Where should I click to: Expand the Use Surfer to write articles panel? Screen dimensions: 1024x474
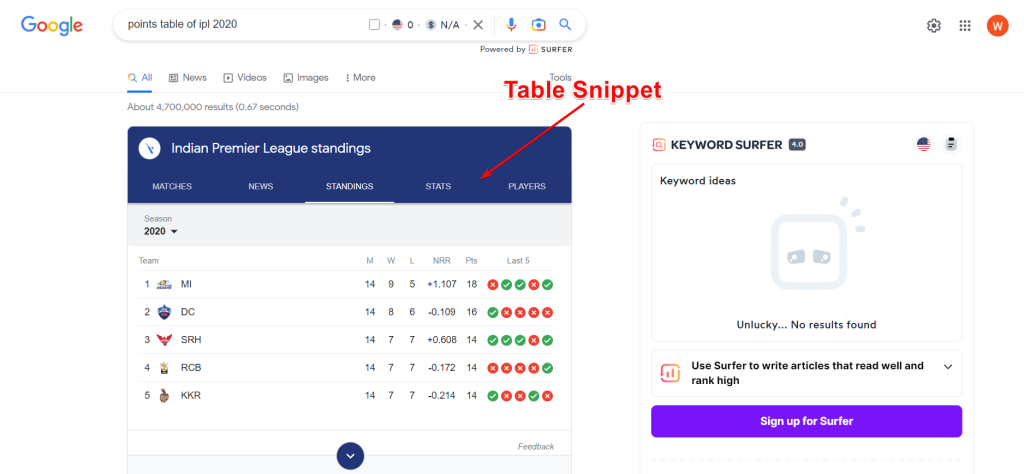pyautogui.click(x=947, y=367)
